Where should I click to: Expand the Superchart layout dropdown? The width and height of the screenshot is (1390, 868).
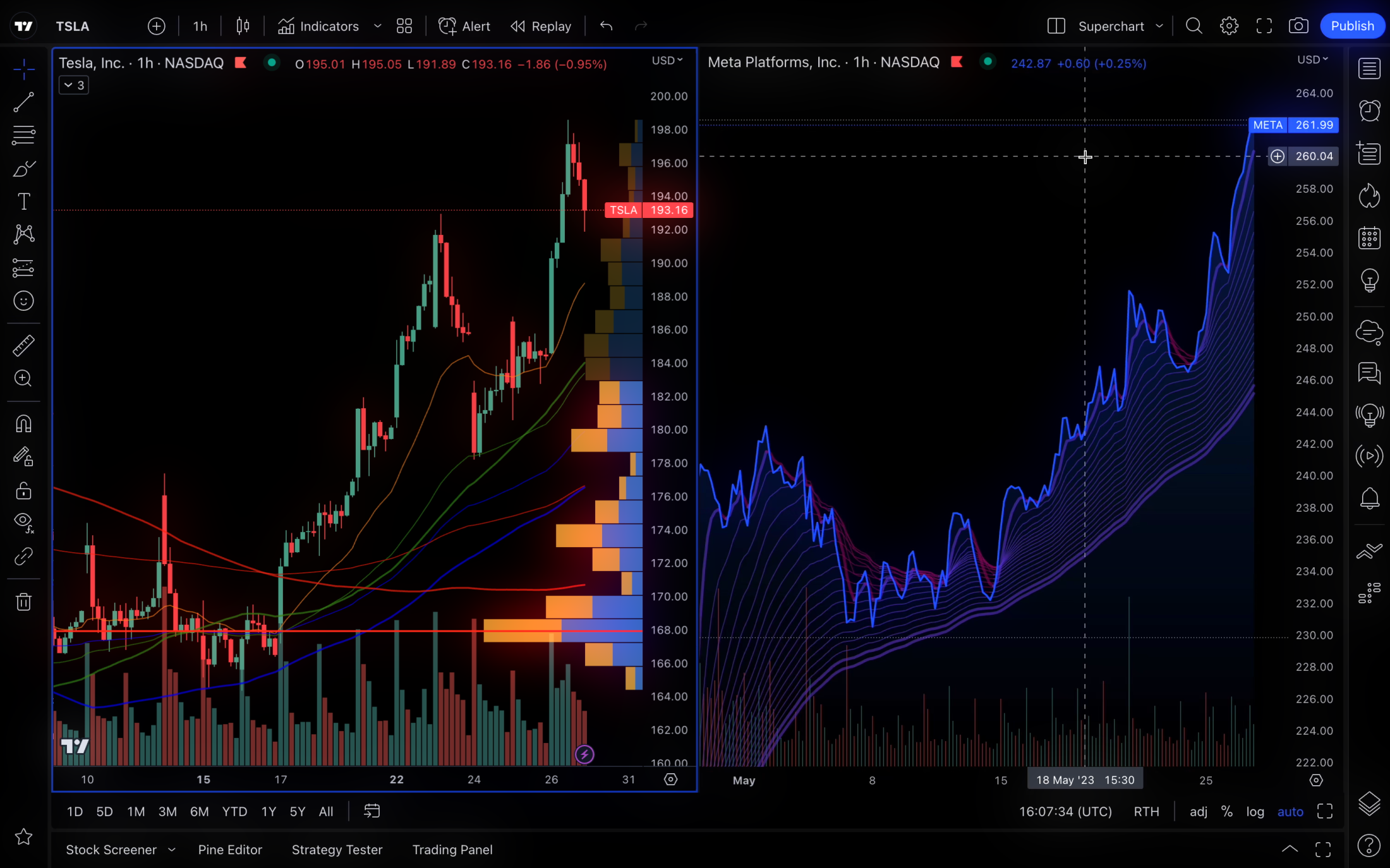(x=1159, y=26)
